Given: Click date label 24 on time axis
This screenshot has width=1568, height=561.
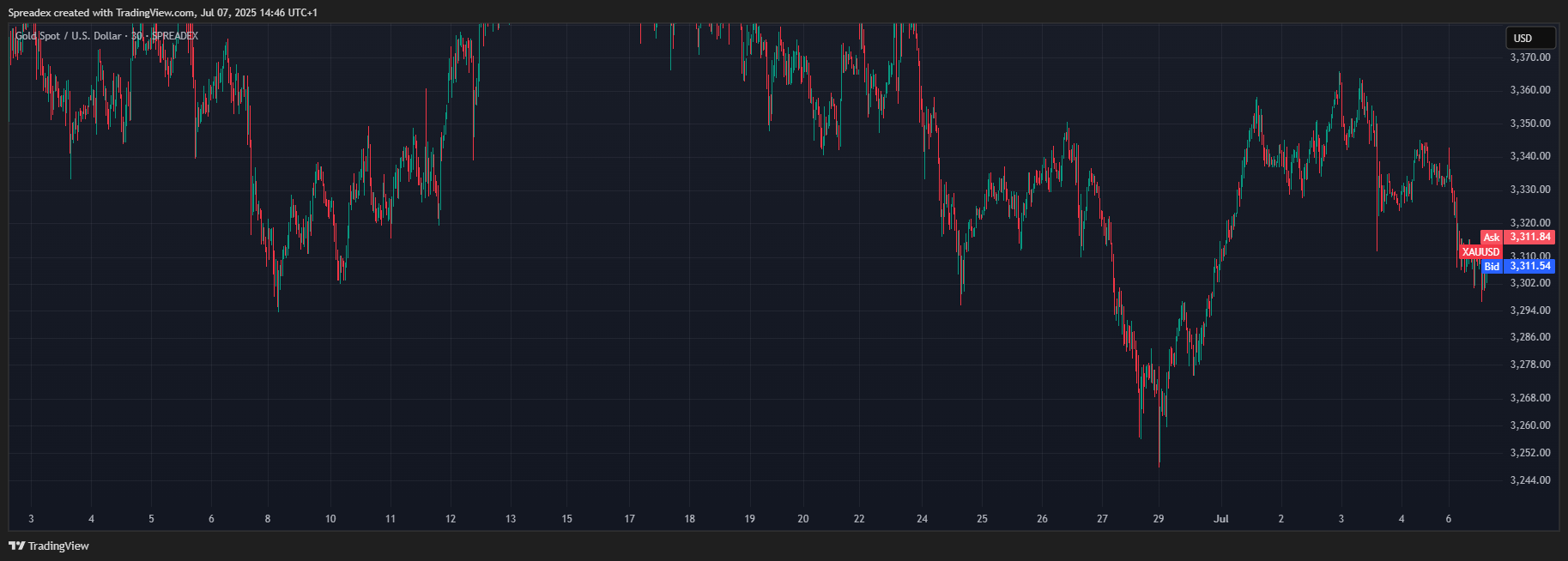Looking at the screenshot, I should tap(922, 519).
